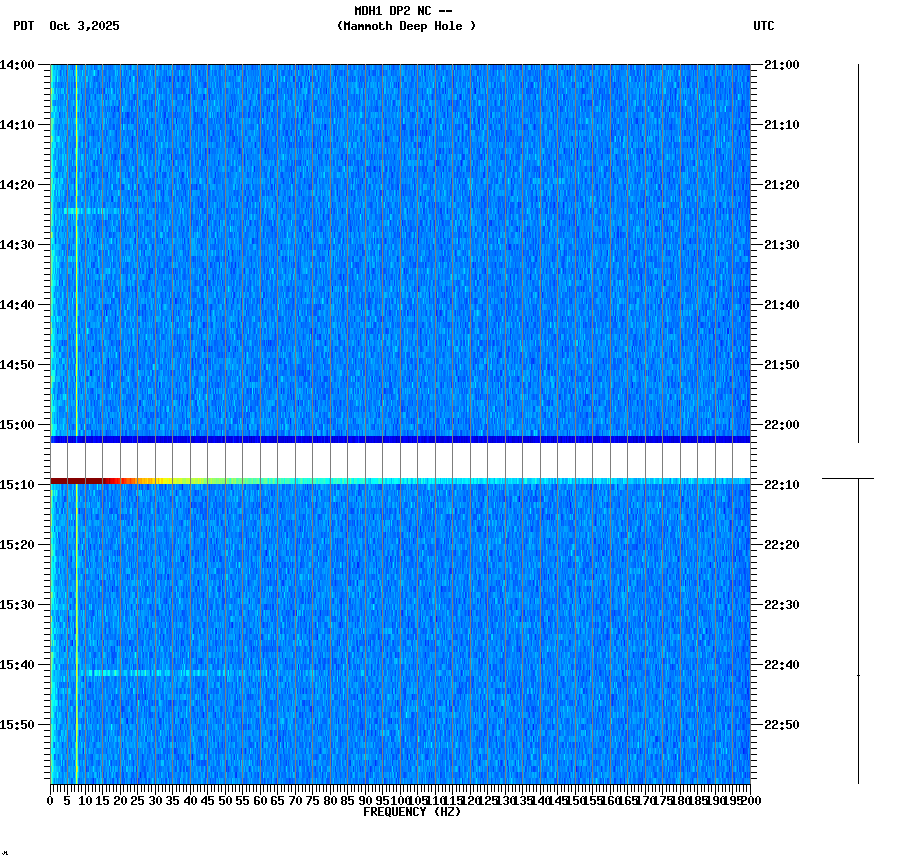Expand the white gap region between panels
Image resolution: width=902 pixels, height=864 pixels.
click(x=400, y=460)
